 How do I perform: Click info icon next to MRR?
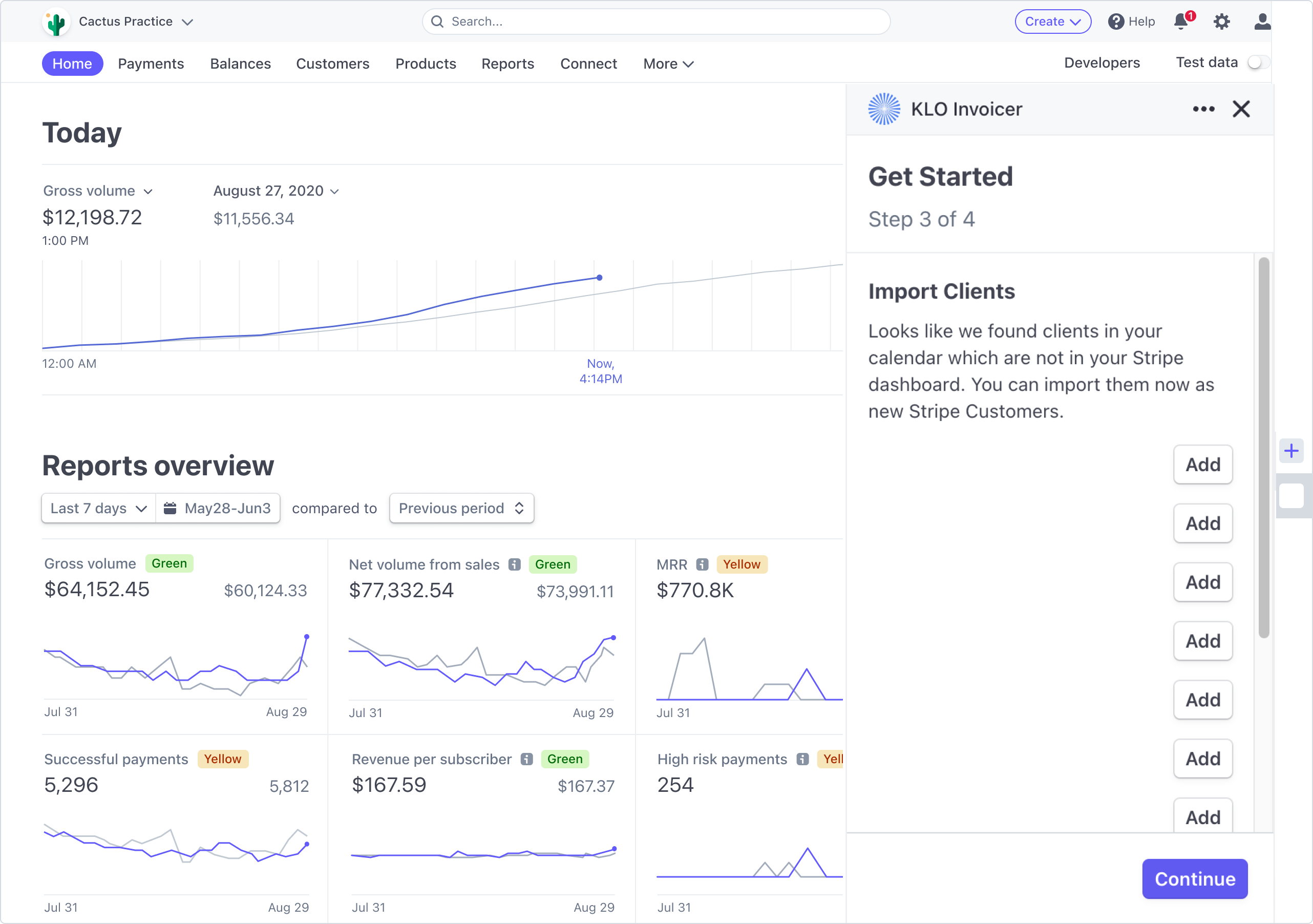click(702, 565)
